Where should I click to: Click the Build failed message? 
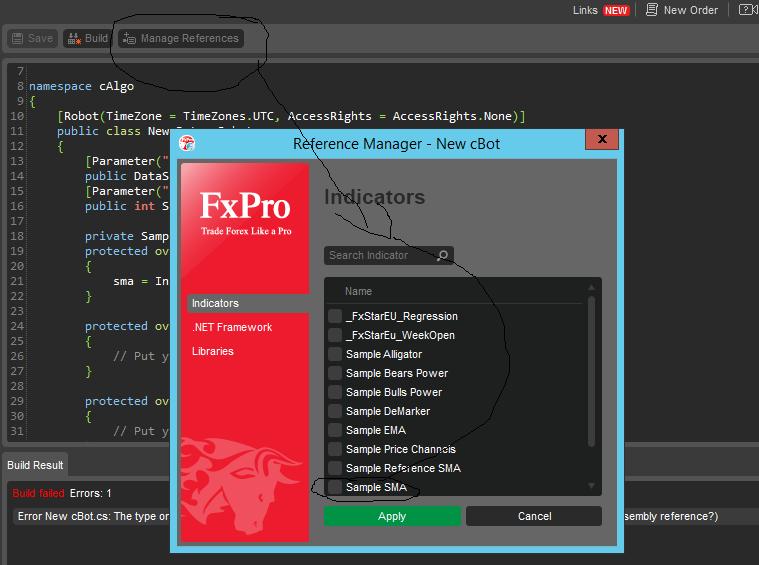click(x=38, y=493)
